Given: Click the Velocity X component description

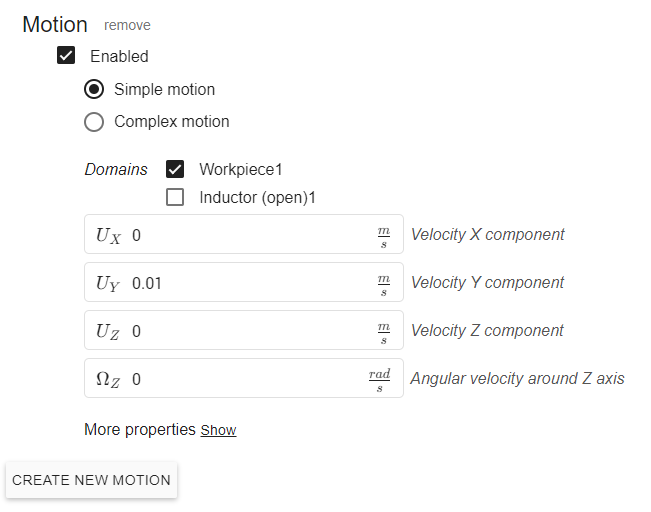Looking at the screenshot, I should (x=487, y=235).
